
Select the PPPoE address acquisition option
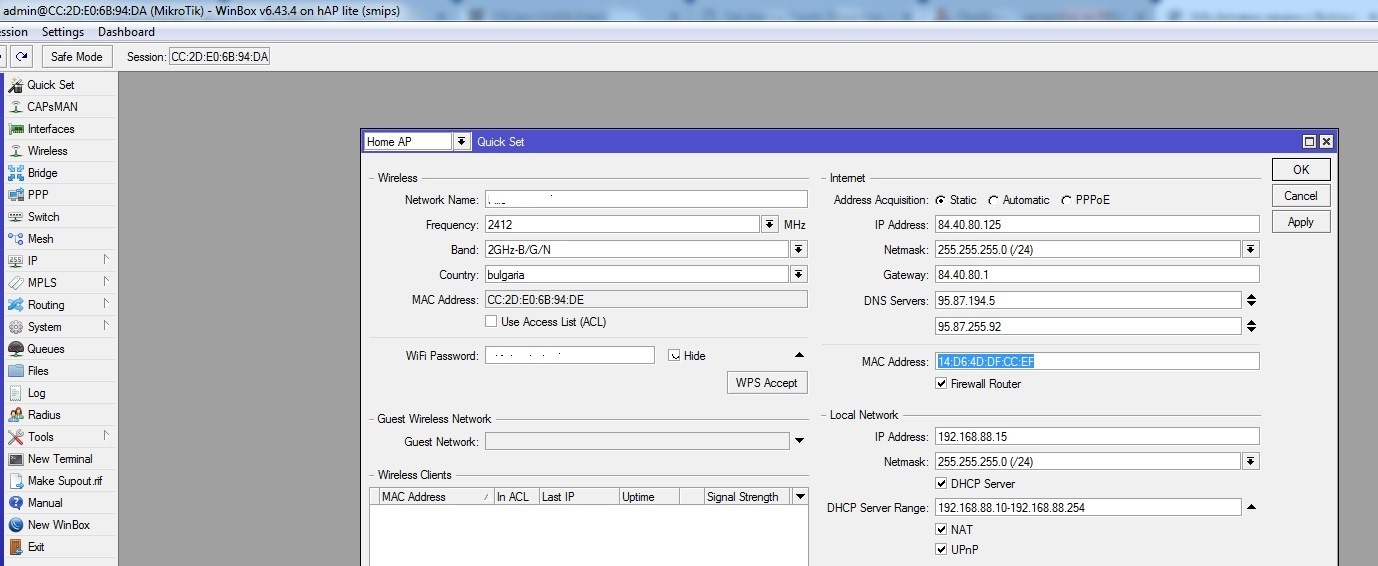pos(1067,200)
